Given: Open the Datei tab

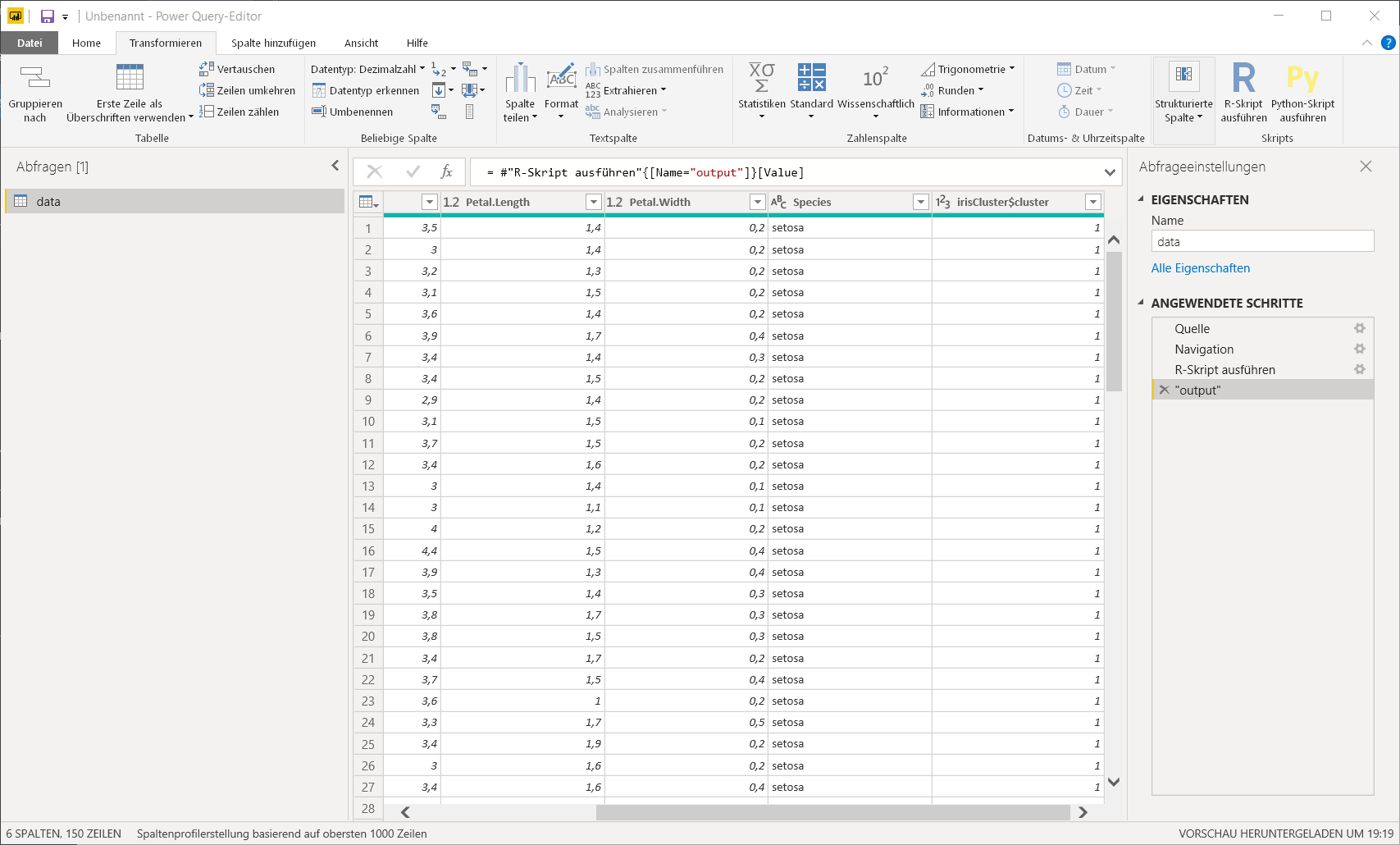Looking at the screenshot, I should point(30,43).
